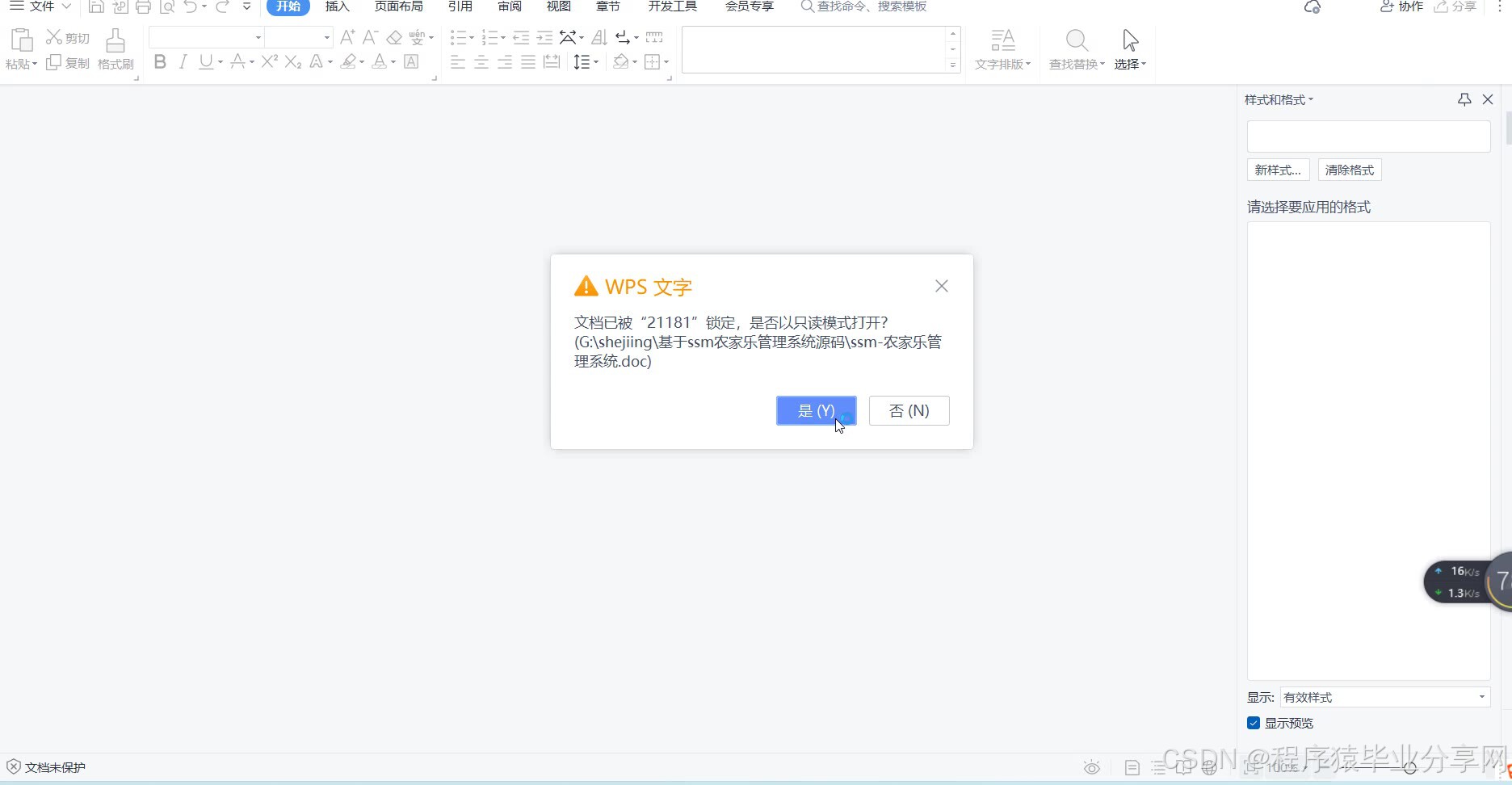Image resolution: width=1512 pixels, height=785 pixels.
Task: Click the Copy (复制) button
Action: [x=68, y=63]
